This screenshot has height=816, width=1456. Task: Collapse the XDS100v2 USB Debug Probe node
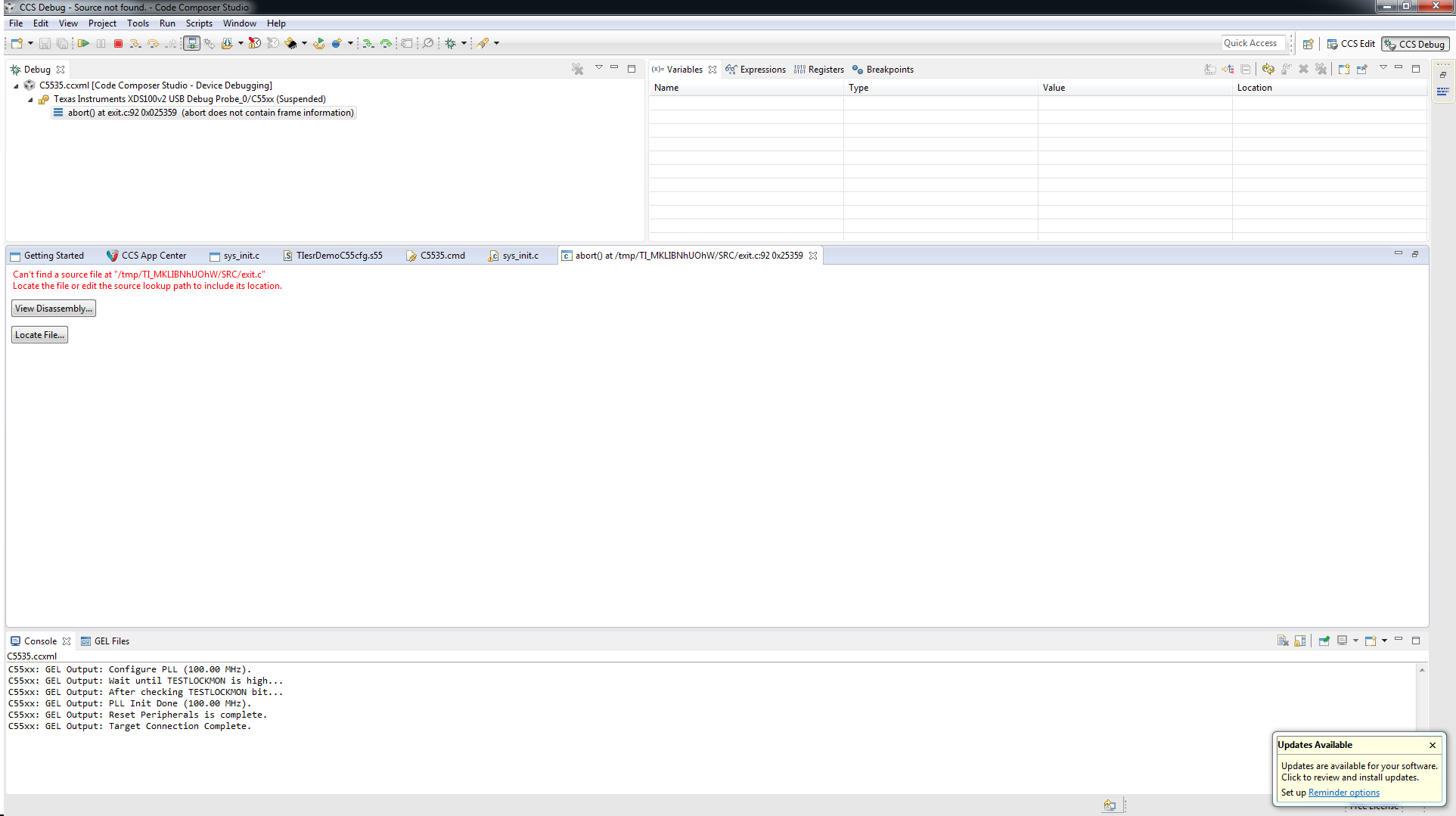[30, 100]
